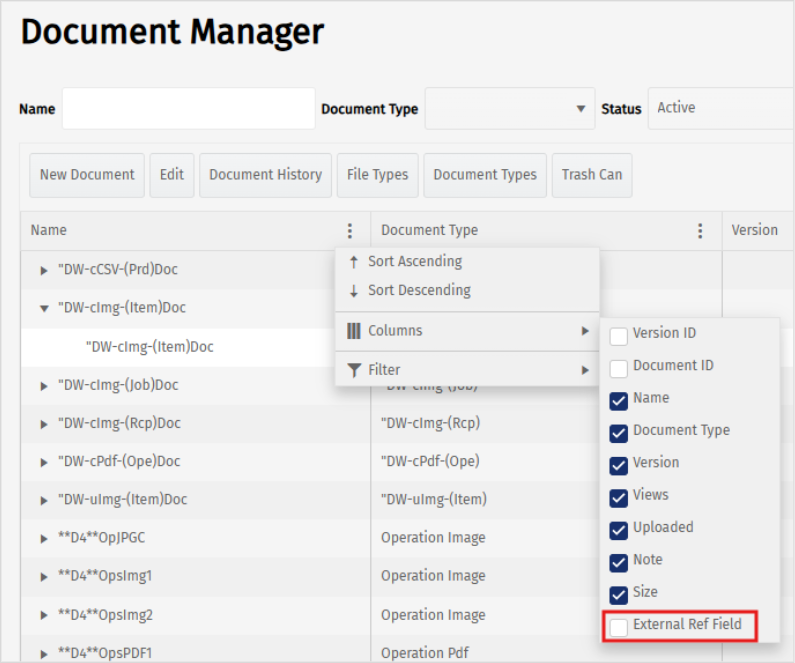
Task: Click the Sort Ascending arrow icon
Action: pos(354,262)
